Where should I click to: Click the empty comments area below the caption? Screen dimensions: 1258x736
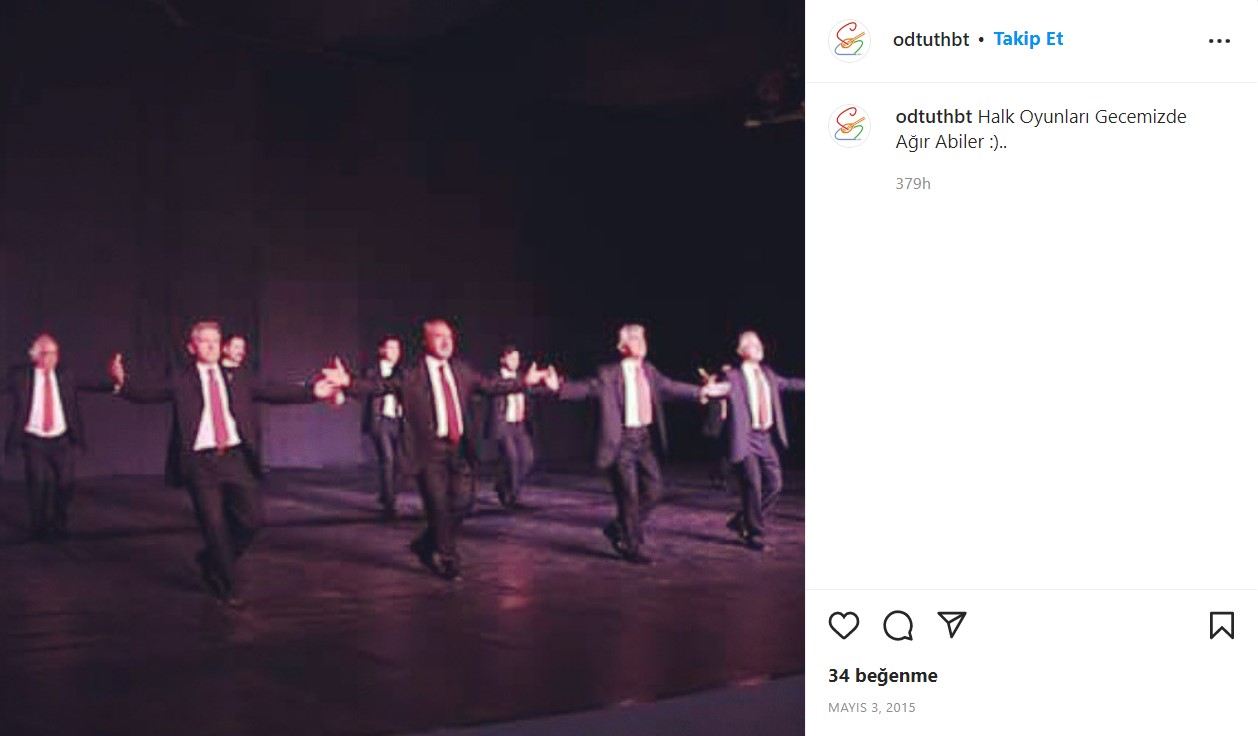(x=1031, y=390)
